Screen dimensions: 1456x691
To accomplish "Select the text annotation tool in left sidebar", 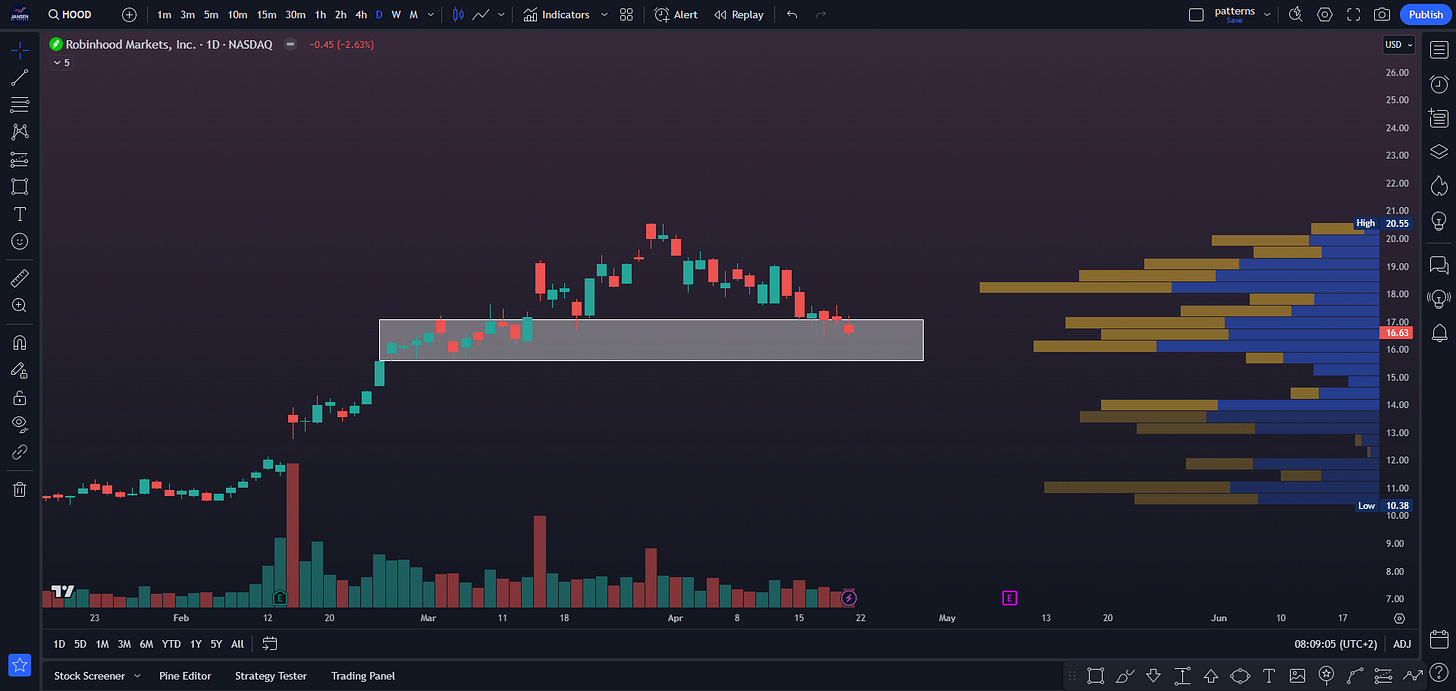I will point(19,214).
